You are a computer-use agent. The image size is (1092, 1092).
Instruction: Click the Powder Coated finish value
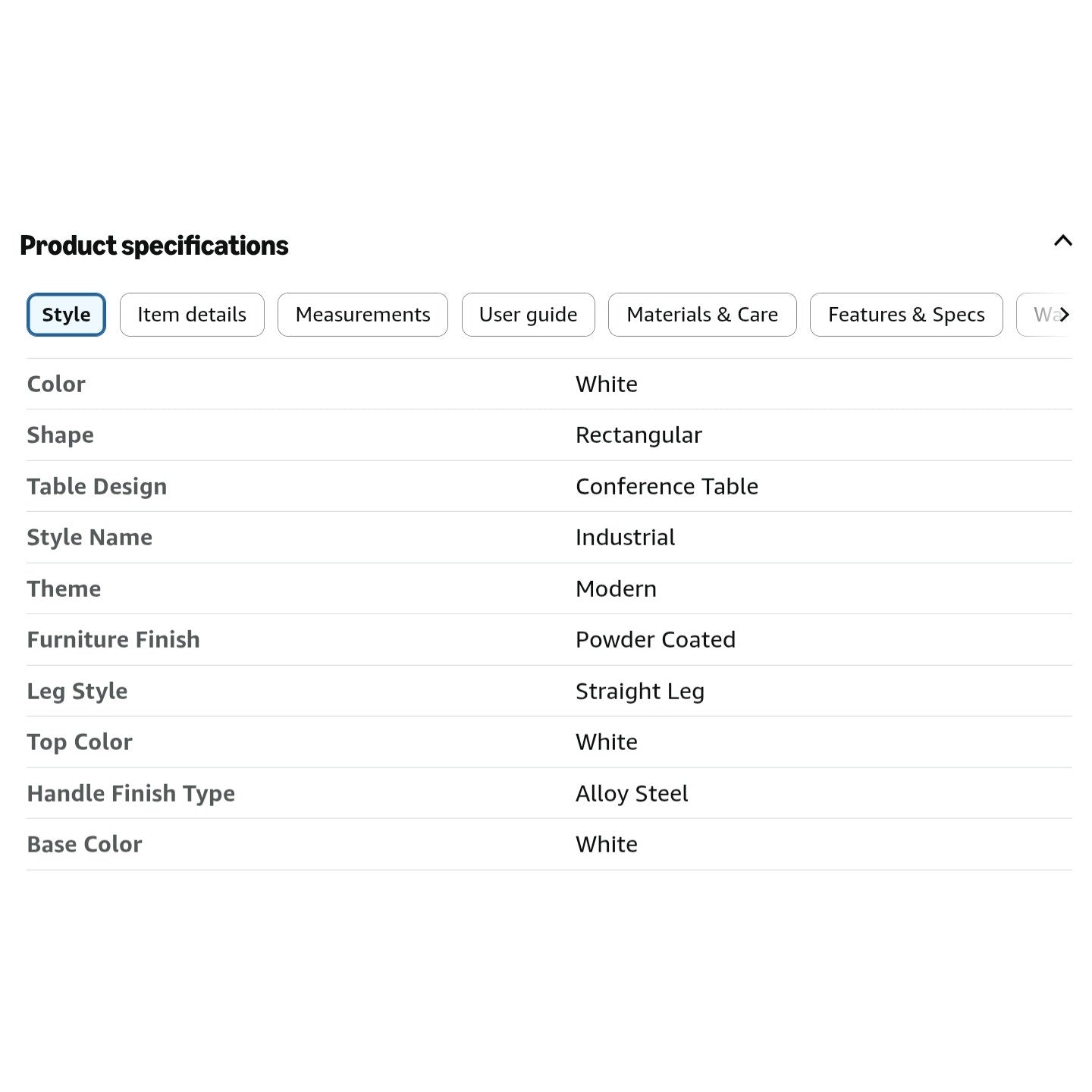pos(655,640)
